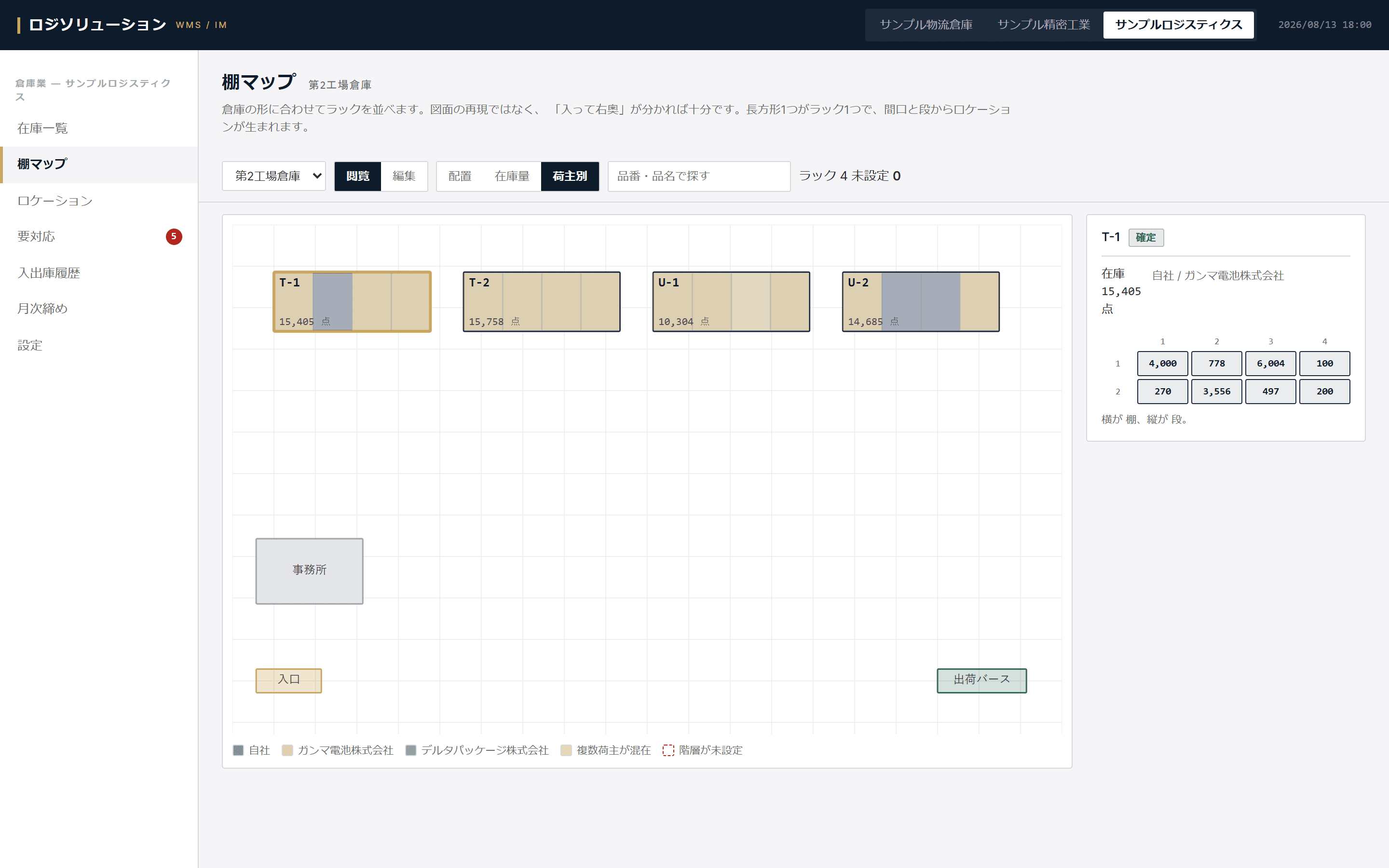The height and width of the screenshot is (868, 1389).
Task: Click the 入口 marker on map
Action: 289,680
